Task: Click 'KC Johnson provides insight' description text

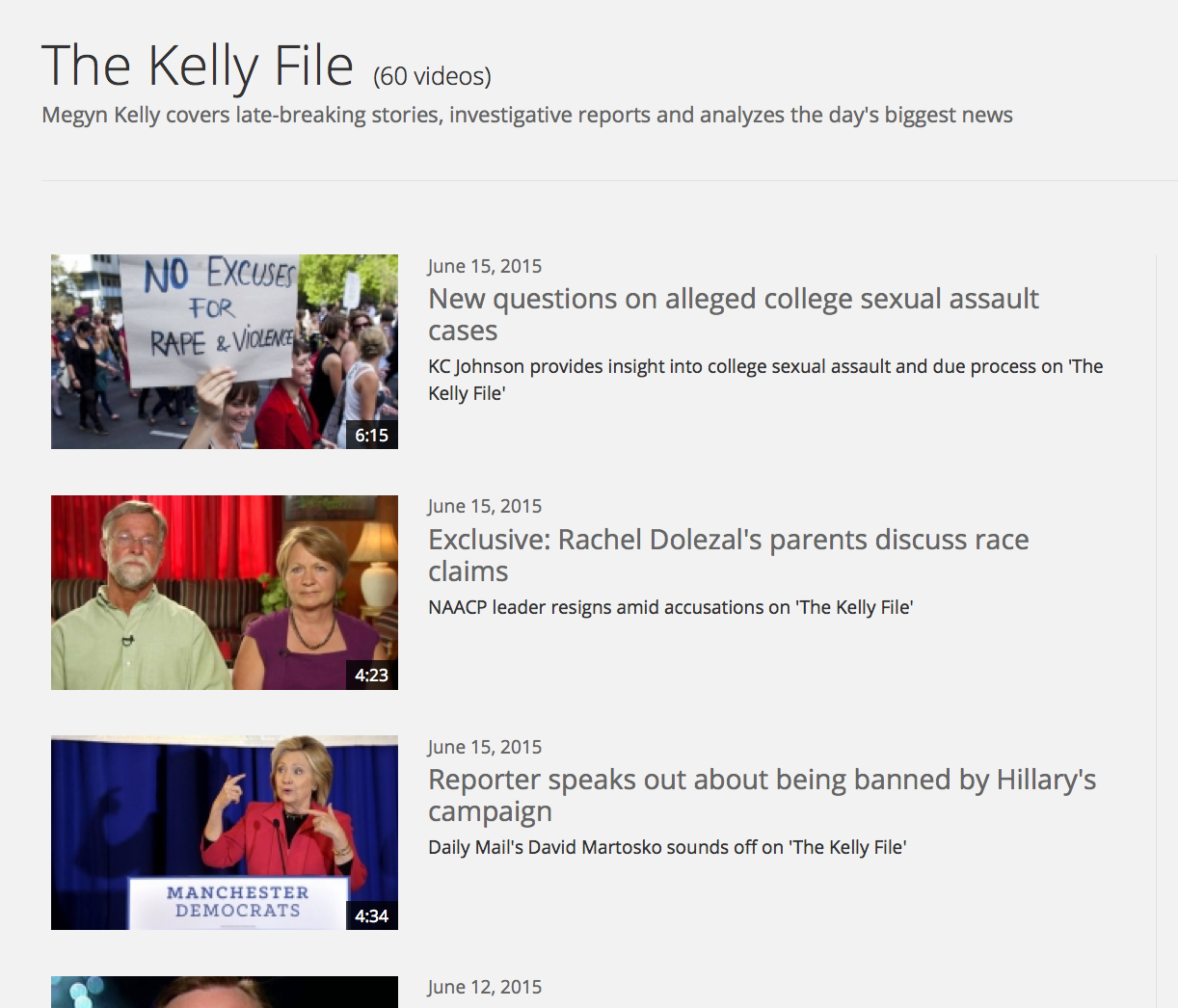Action: (765, 380)
